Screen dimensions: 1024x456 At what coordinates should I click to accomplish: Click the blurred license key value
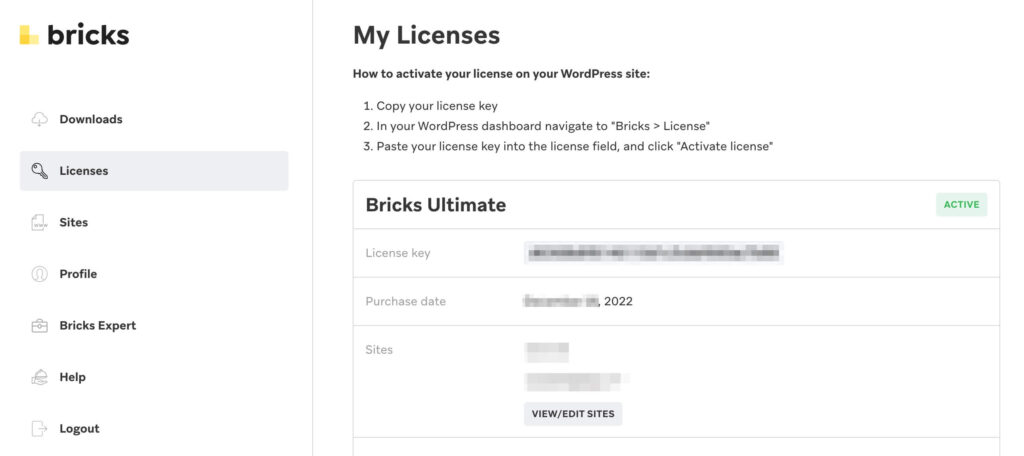[x=653, y=253]
